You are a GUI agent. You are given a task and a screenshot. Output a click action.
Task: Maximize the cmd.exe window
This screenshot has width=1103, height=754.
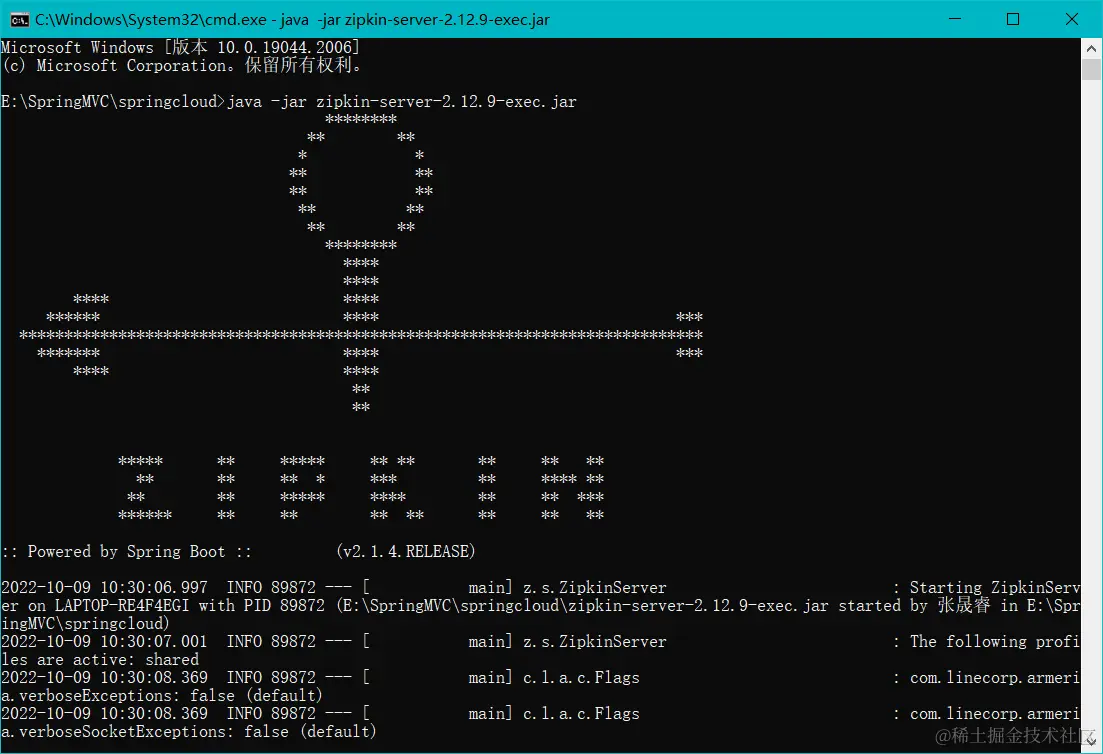1013,19
